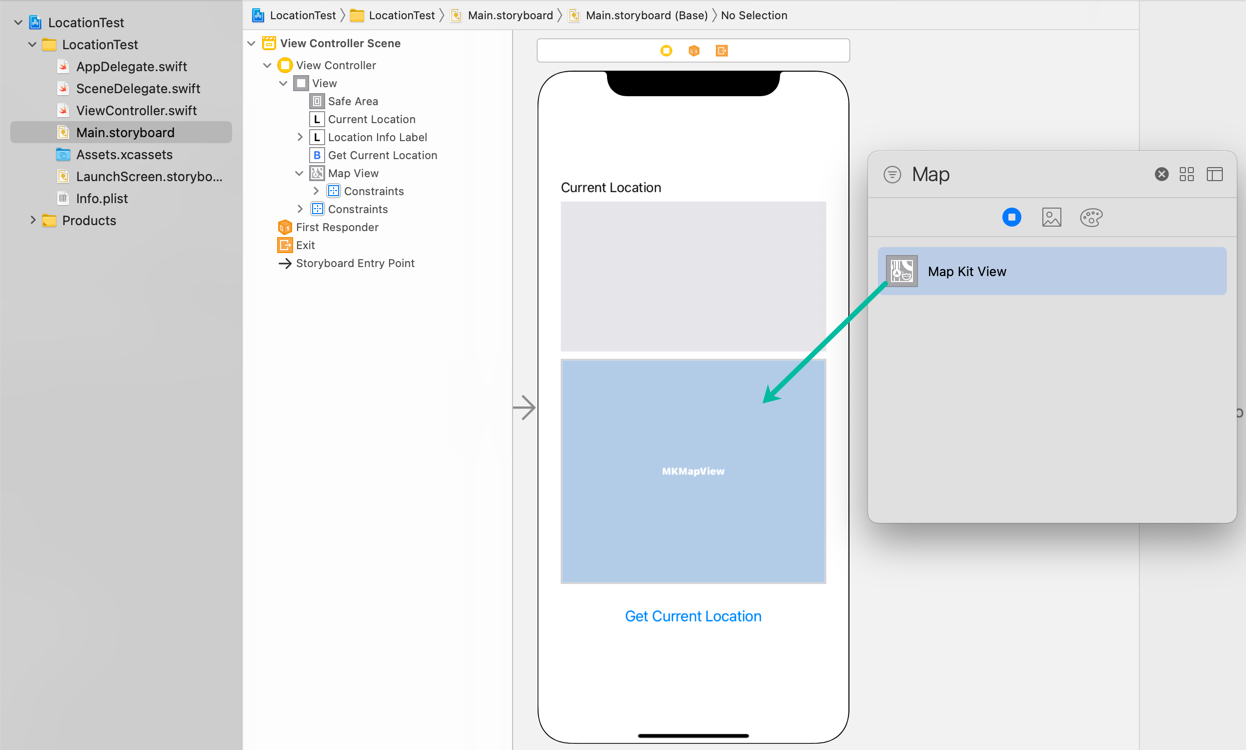Click the Exit icon in outline
The height and width of the screenshot is (750, 1246).
285,245
